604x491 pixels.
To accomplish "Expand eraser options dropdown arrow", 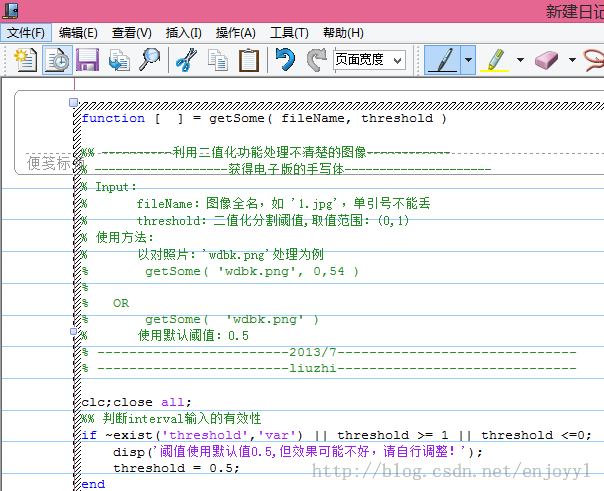I will [572, 60].
